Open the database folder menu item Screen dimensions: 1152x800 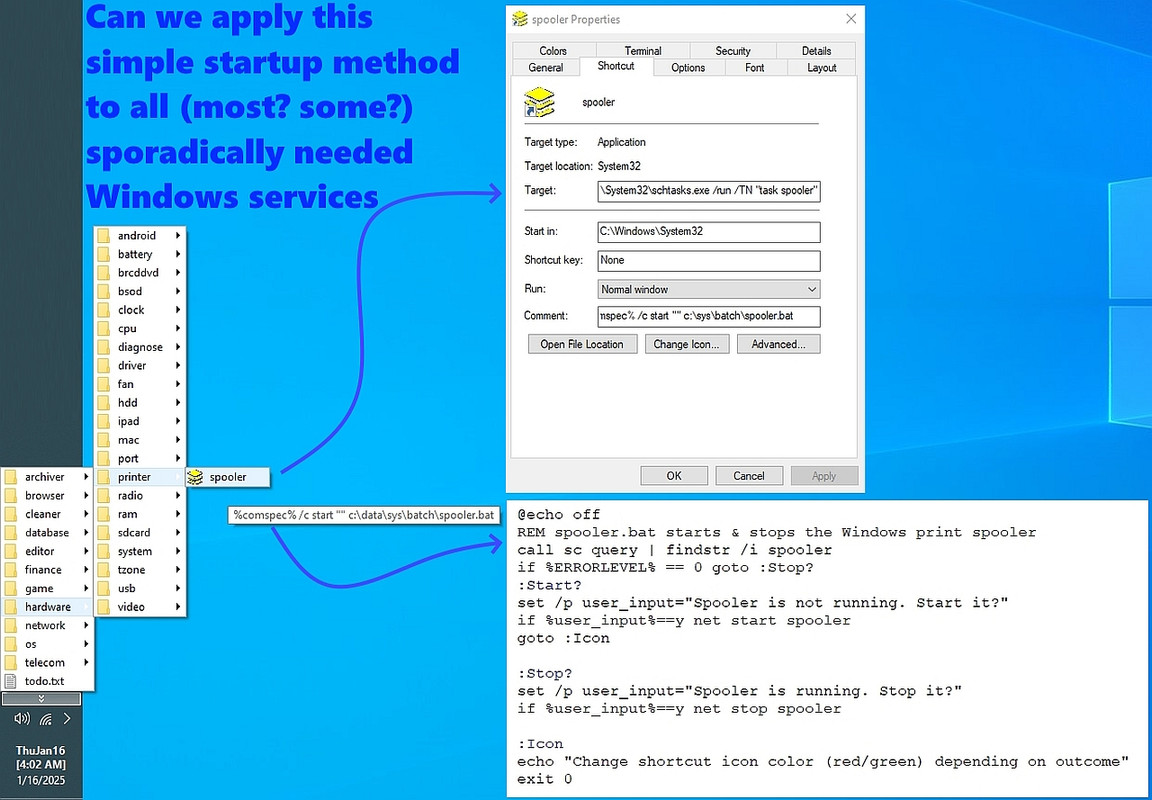[47, 533]
